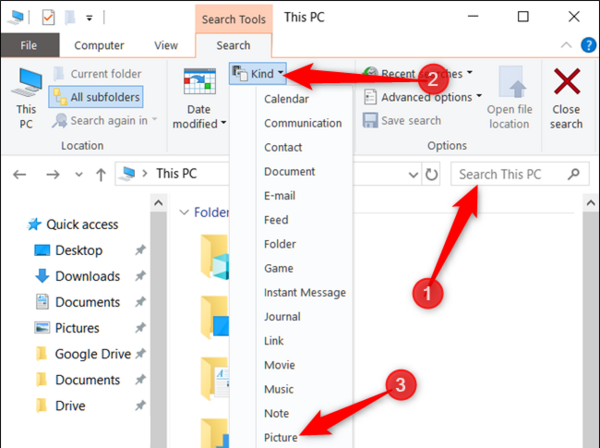Go up one level with up arrow

pyautogui.click(x=101, y=174)
